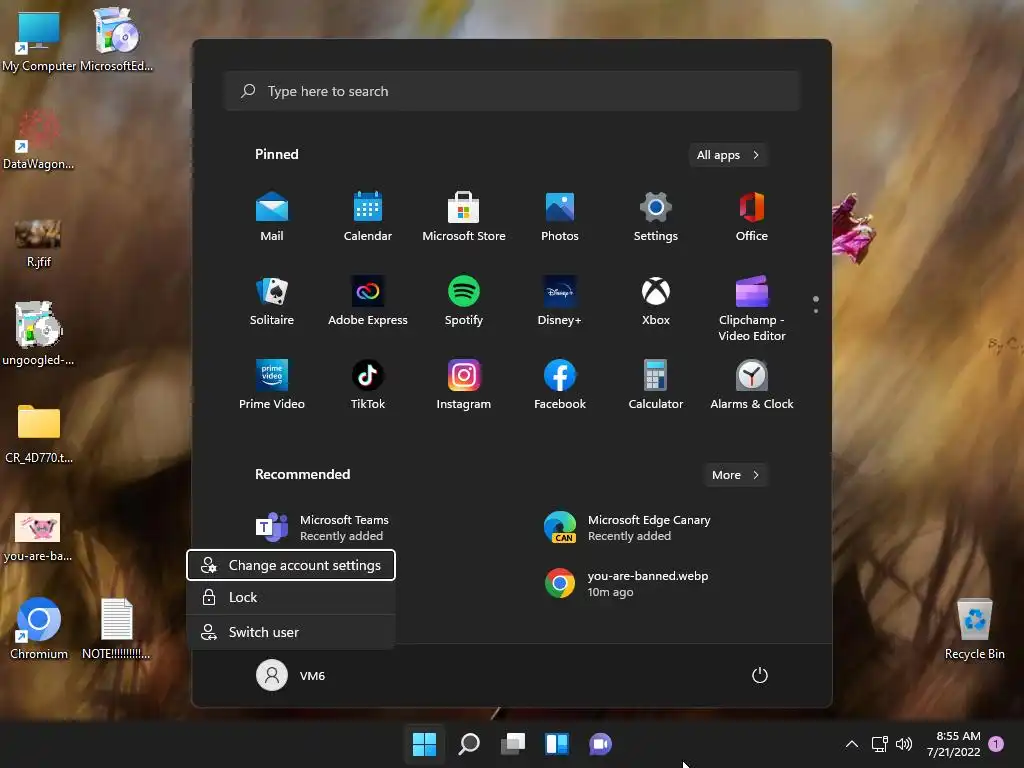Expand All apps list
Viewport: 1024px width, 768px height.
coord(728,155)
